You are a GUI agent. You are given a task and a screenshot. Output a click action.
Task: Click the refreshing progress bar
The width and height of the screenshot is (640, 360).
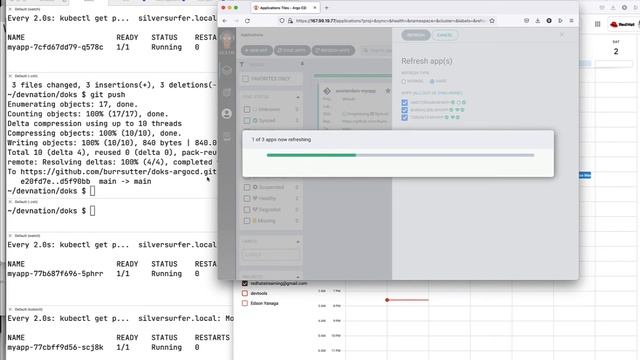point(400,155)
